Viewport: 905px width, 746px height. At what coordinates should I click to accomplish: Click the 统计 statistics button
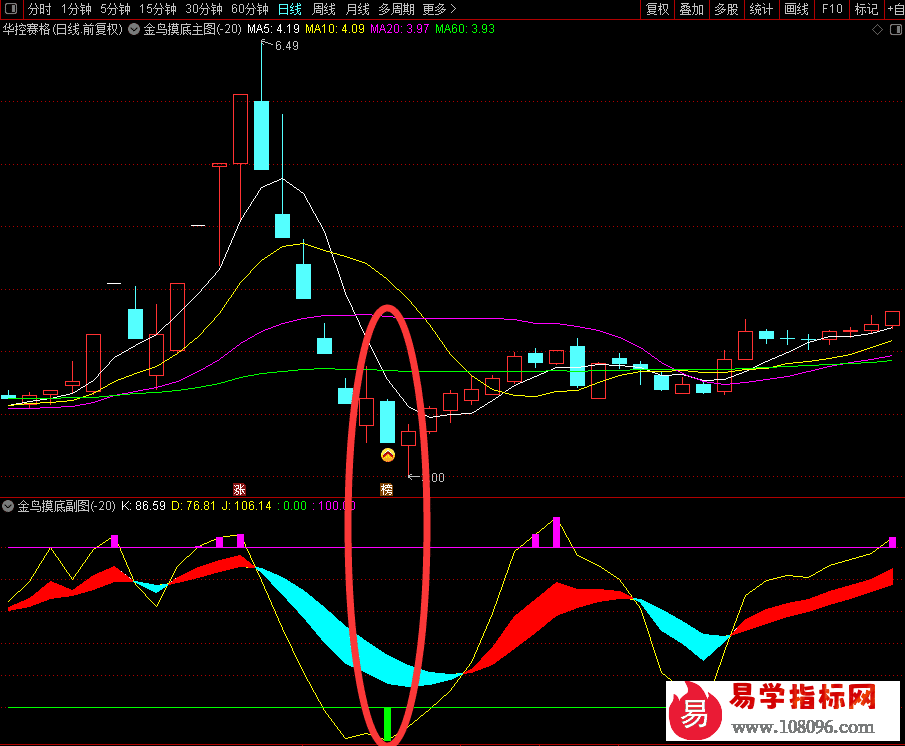click(761, 9)
